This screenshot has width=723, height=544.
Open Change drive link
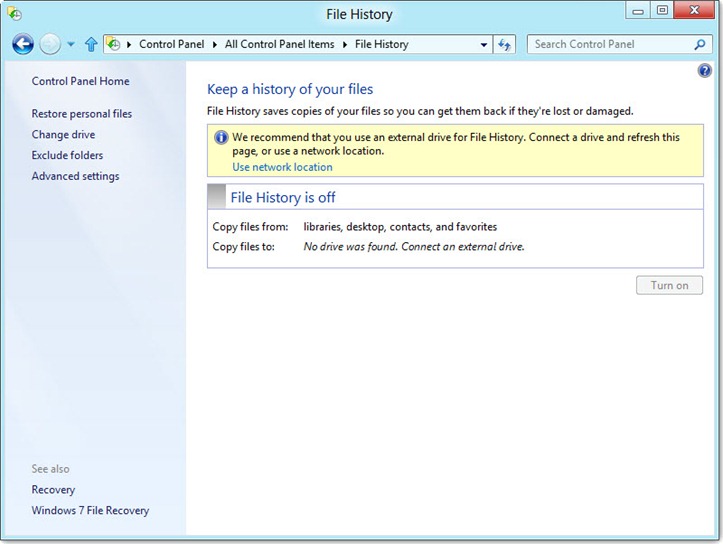pyautogui.click(x=63, y=135)
